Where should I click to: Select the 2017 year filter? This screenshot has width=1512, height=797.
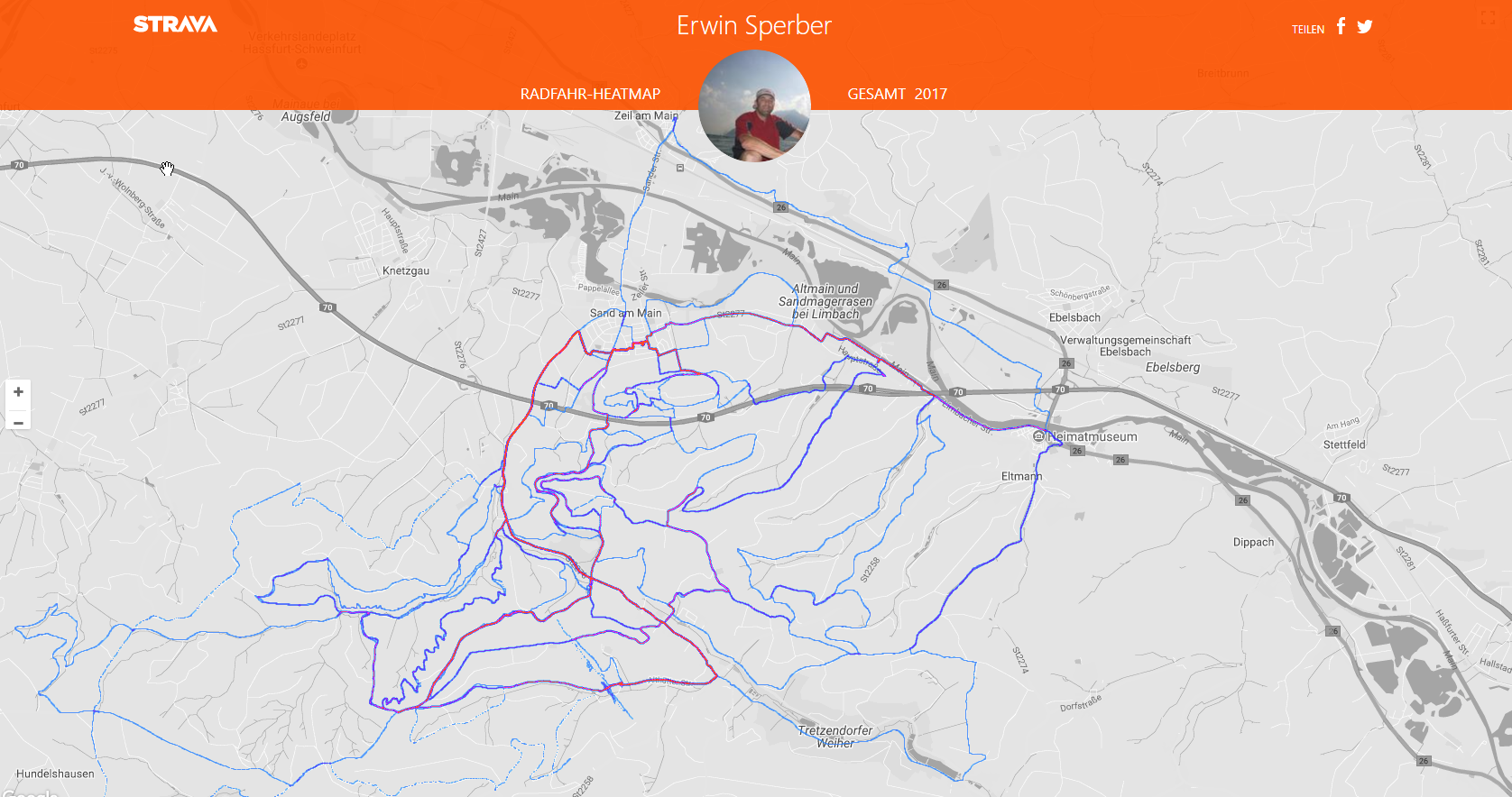click(931, 94)
